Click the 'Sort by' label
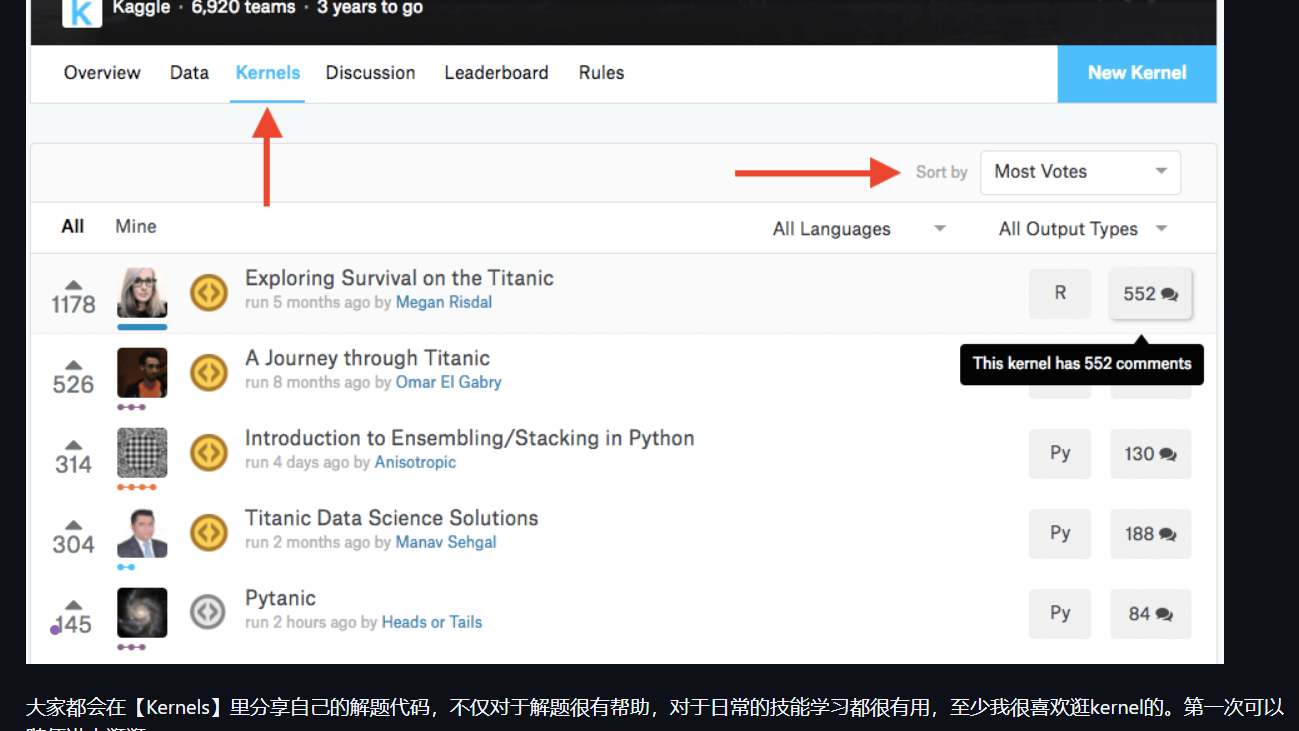Image resolution: width=1299 pixels, height=731 pixels. [x=941, y=172]
